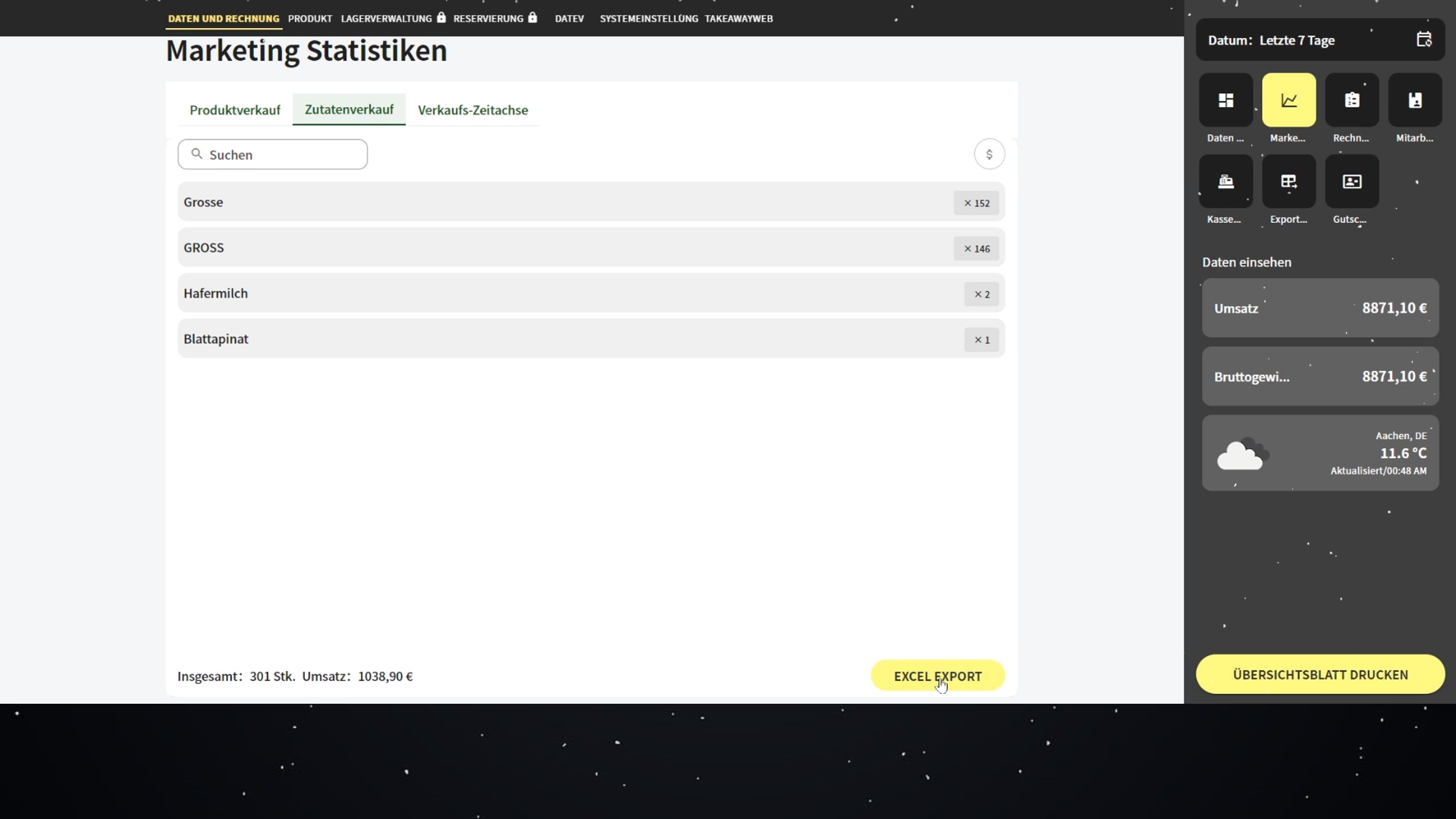The width and height of the screenshot is (1456, 819).
Task: Open the Mitarbeiter icon tile
Action: pos(1414,100)
